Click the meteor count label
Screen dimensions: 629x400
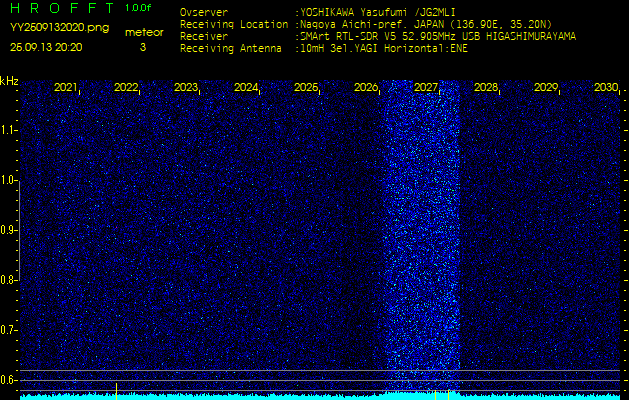[x=144, y=33]
